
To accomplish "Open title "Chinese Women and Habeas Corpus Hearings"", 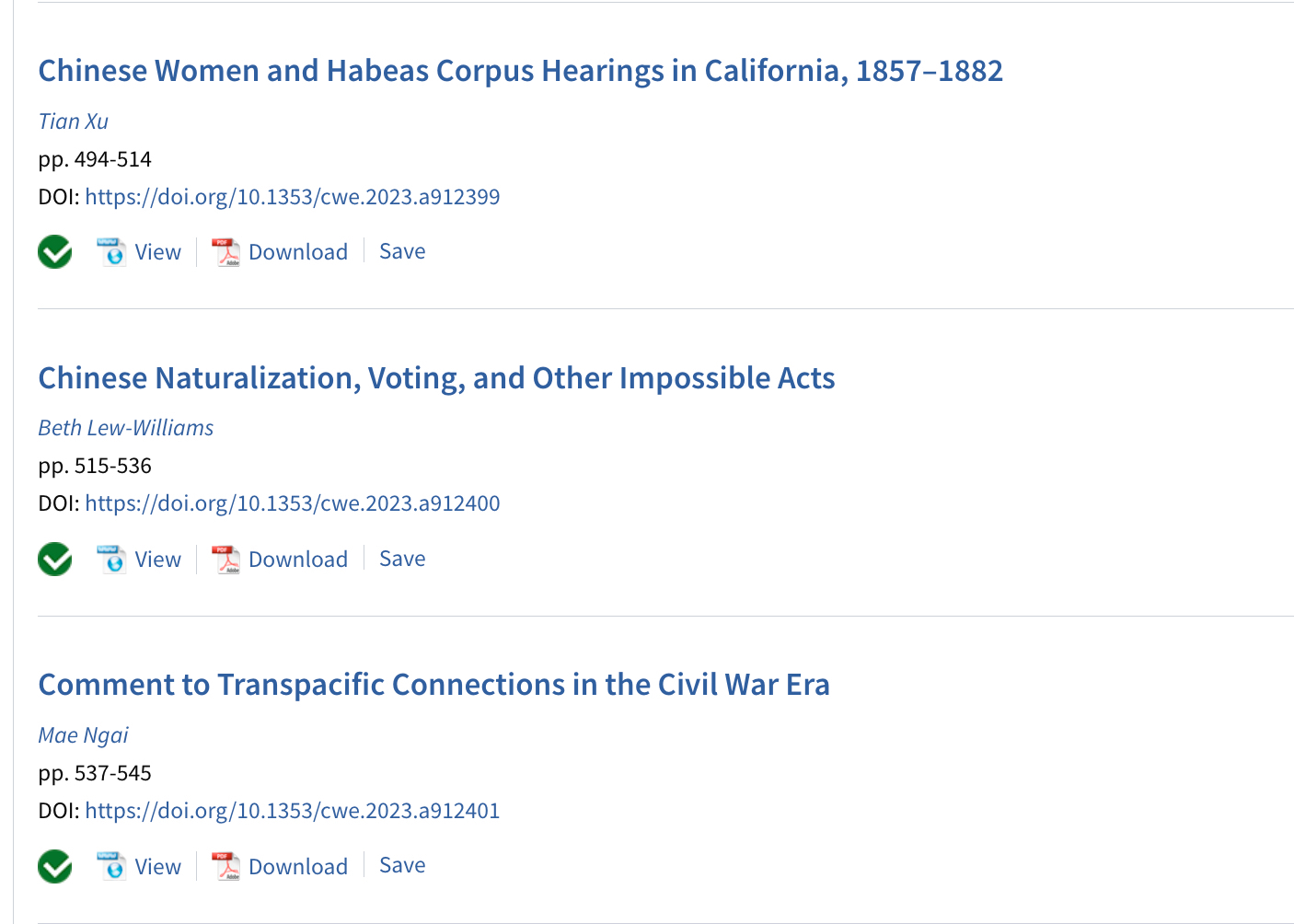I will [x=520, y=71].
